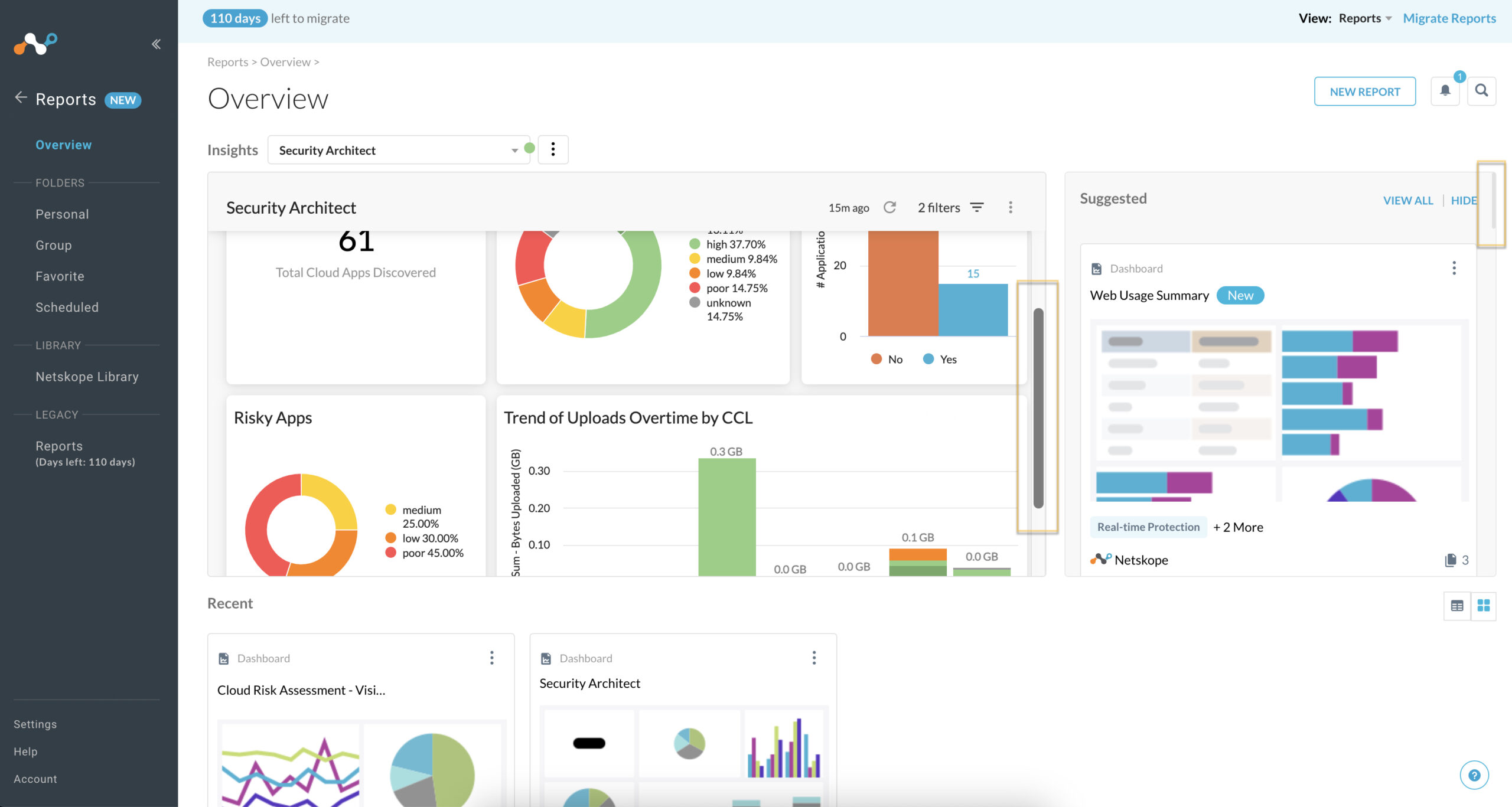The width and height of the screenshot is (1512, 807).
Task: Click the Migrate Reports link
Action: coord(1449,18)
